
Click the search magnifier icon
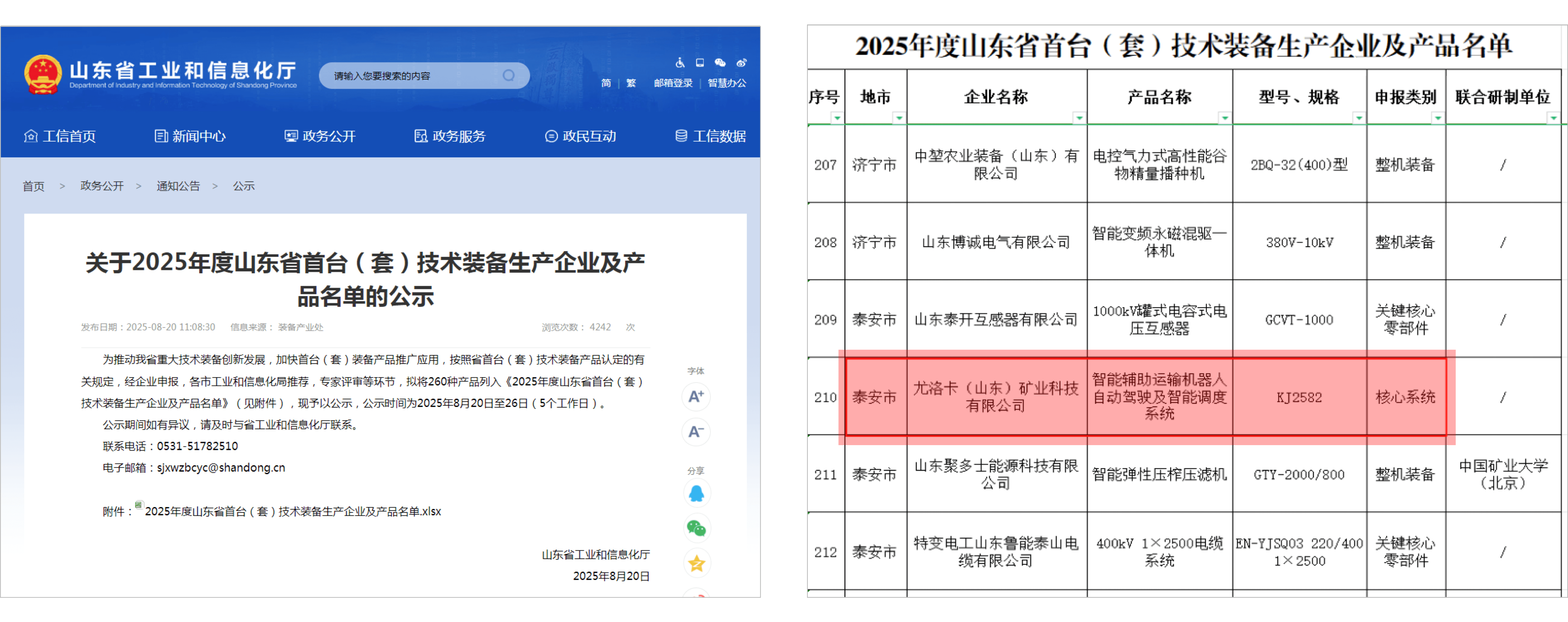[x=508, y=75]
